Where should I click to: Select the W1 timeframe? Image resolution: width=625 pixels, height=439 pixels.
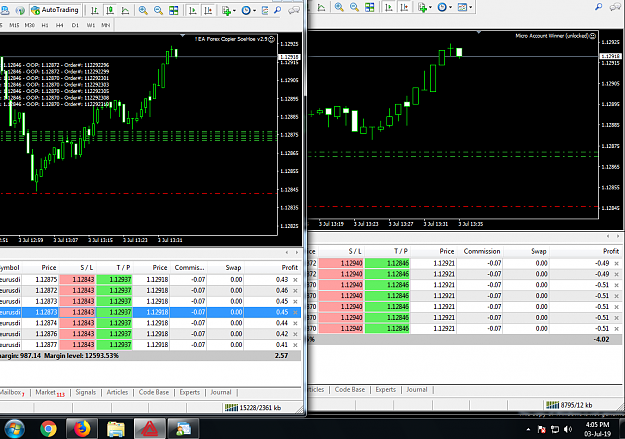point(90,25)
